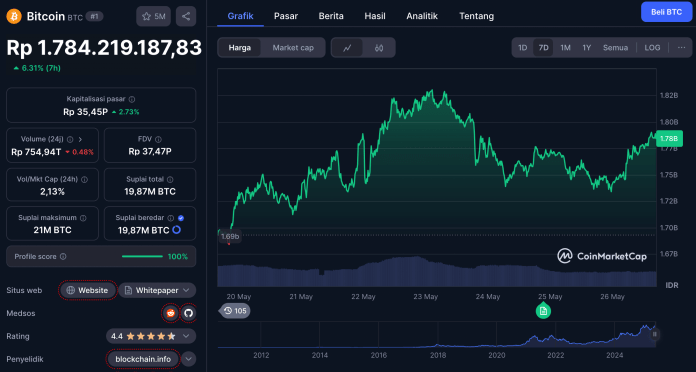
Task: Open the Pasar tab
Action: (286, 16)
